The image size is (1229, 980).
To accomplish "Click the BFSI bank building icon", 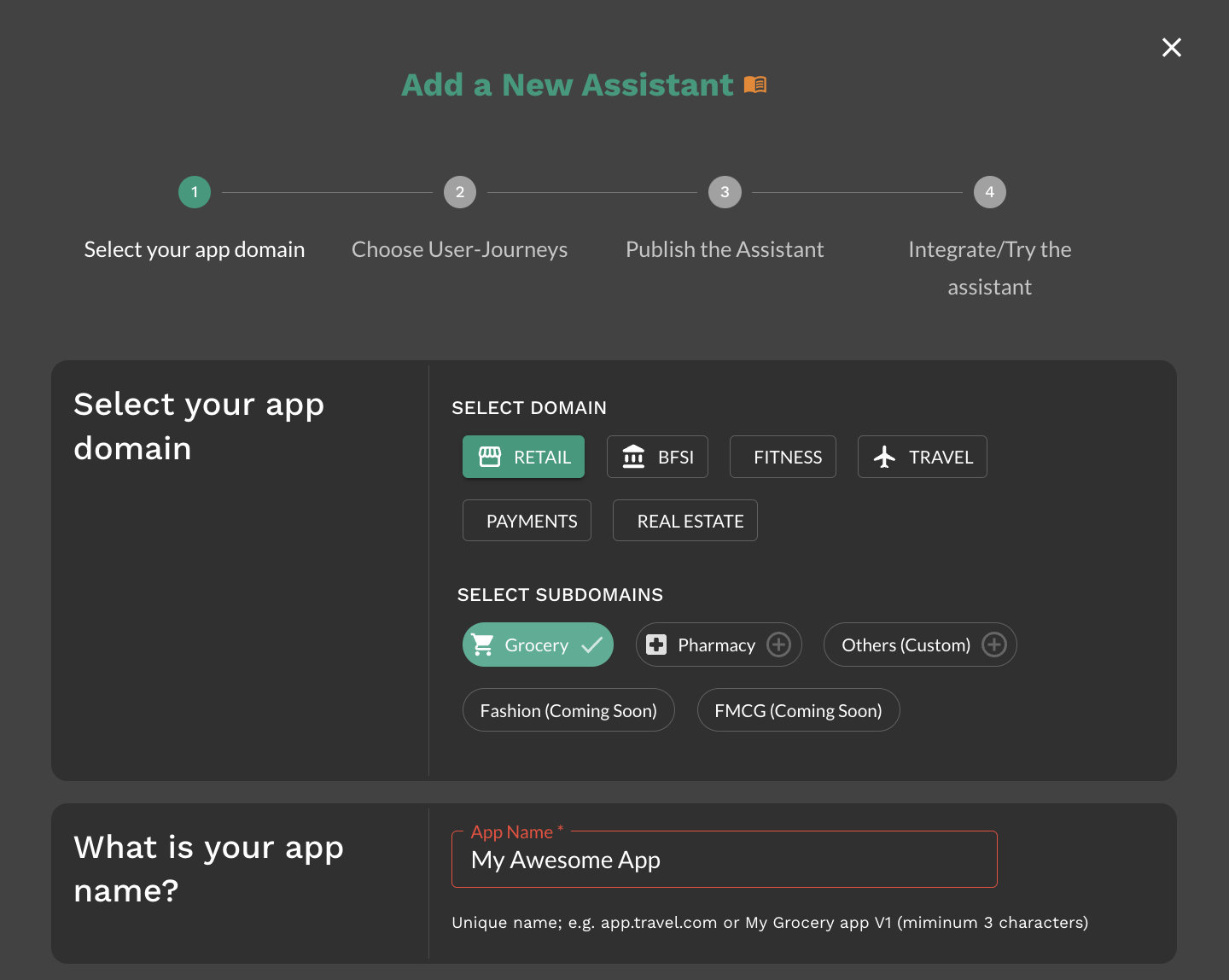I will (x=633, y=457).
